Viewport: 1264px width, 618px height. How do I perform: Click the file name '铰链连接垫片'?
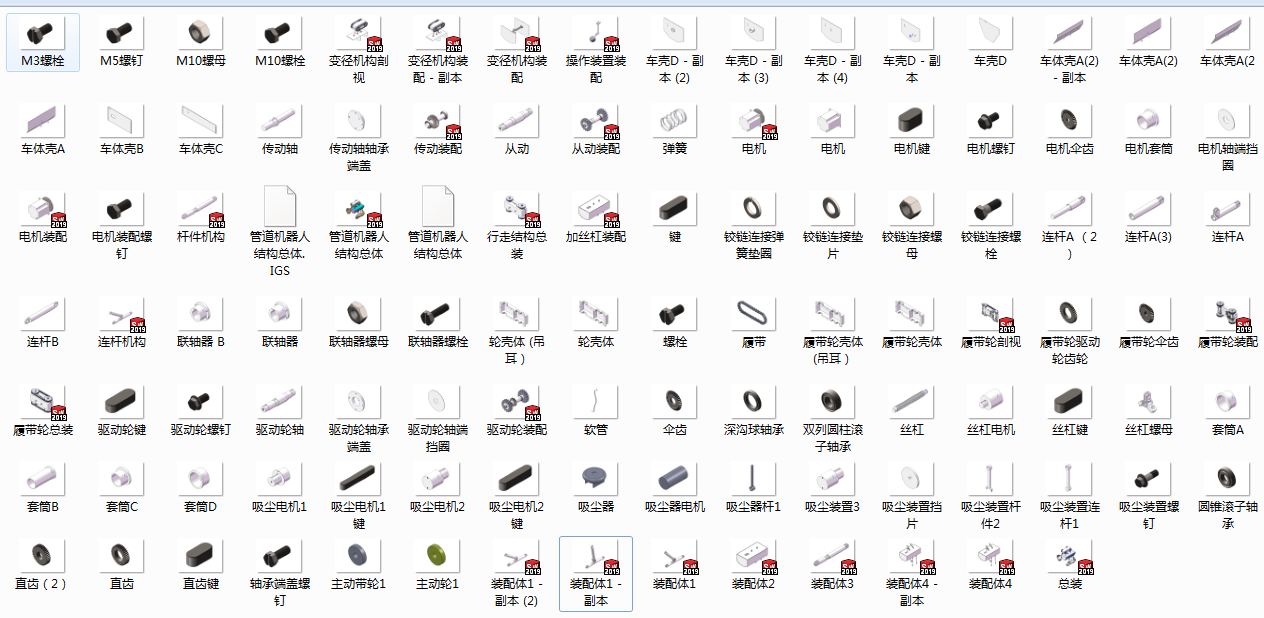(833, 245)
